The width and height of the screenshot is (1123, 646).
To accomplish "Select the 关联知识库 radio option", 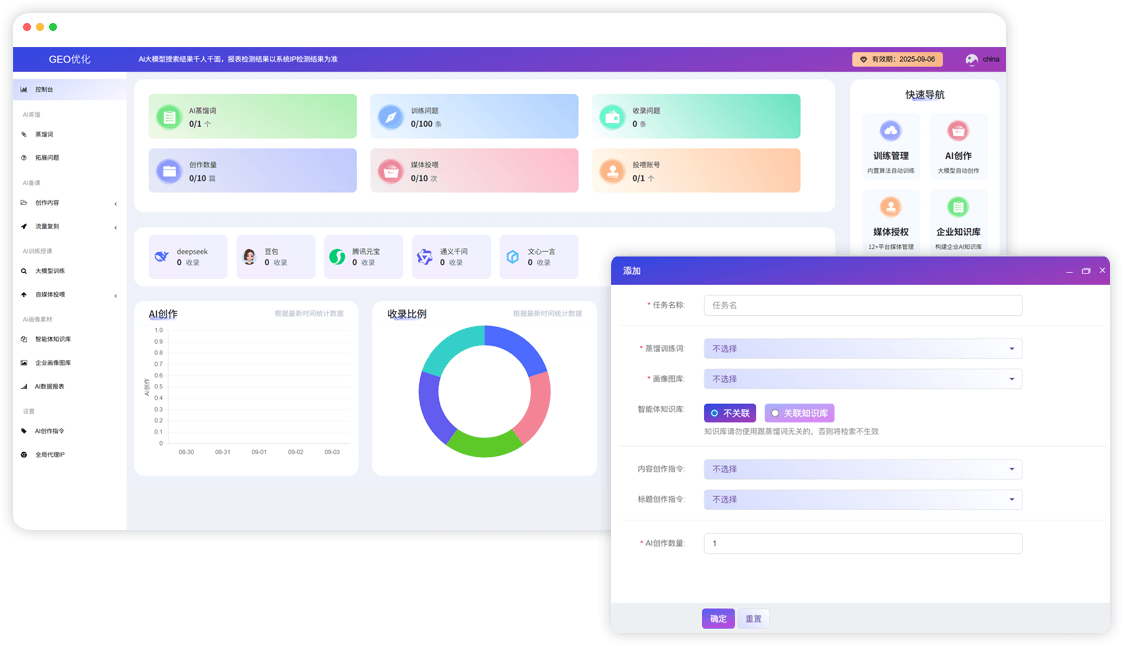I will click(x=799, y=413).
